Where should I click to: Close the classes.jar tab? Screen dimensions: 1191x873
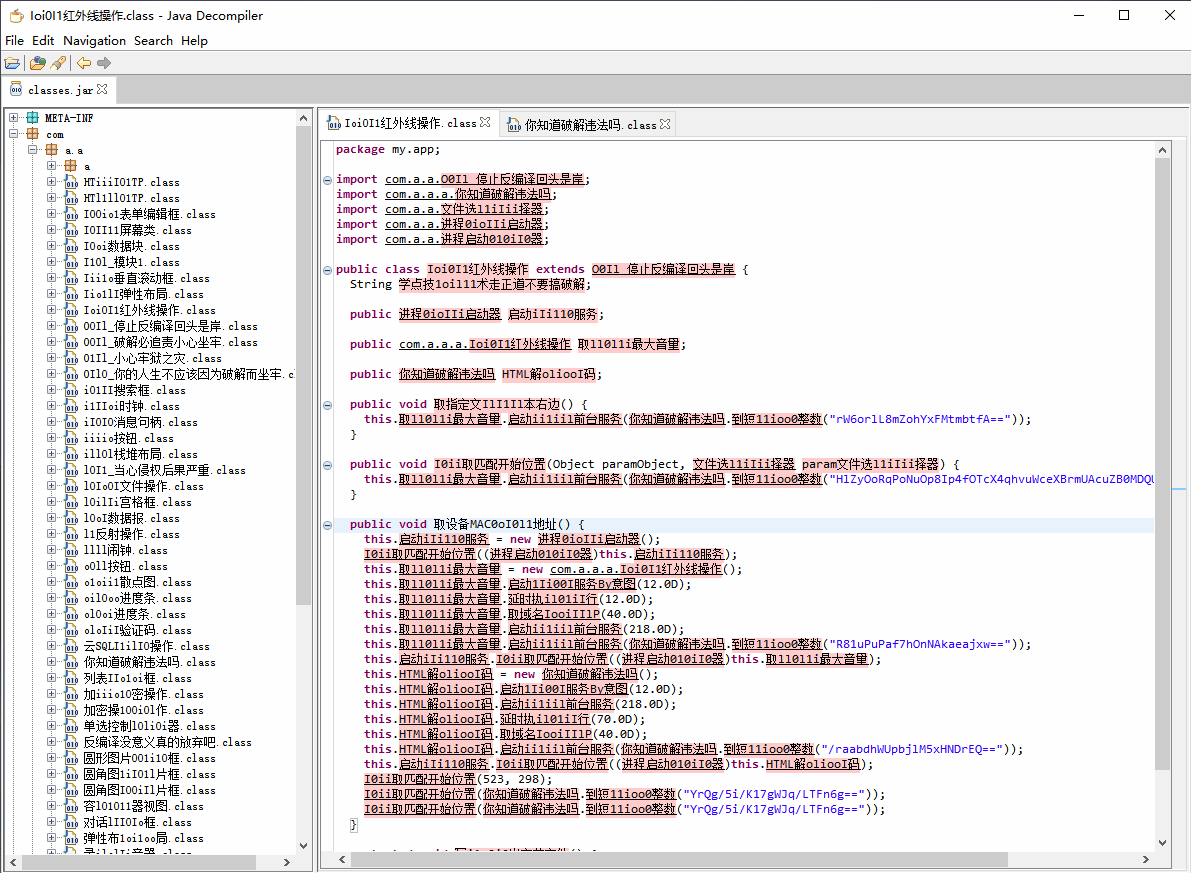[x=102, y=89]
